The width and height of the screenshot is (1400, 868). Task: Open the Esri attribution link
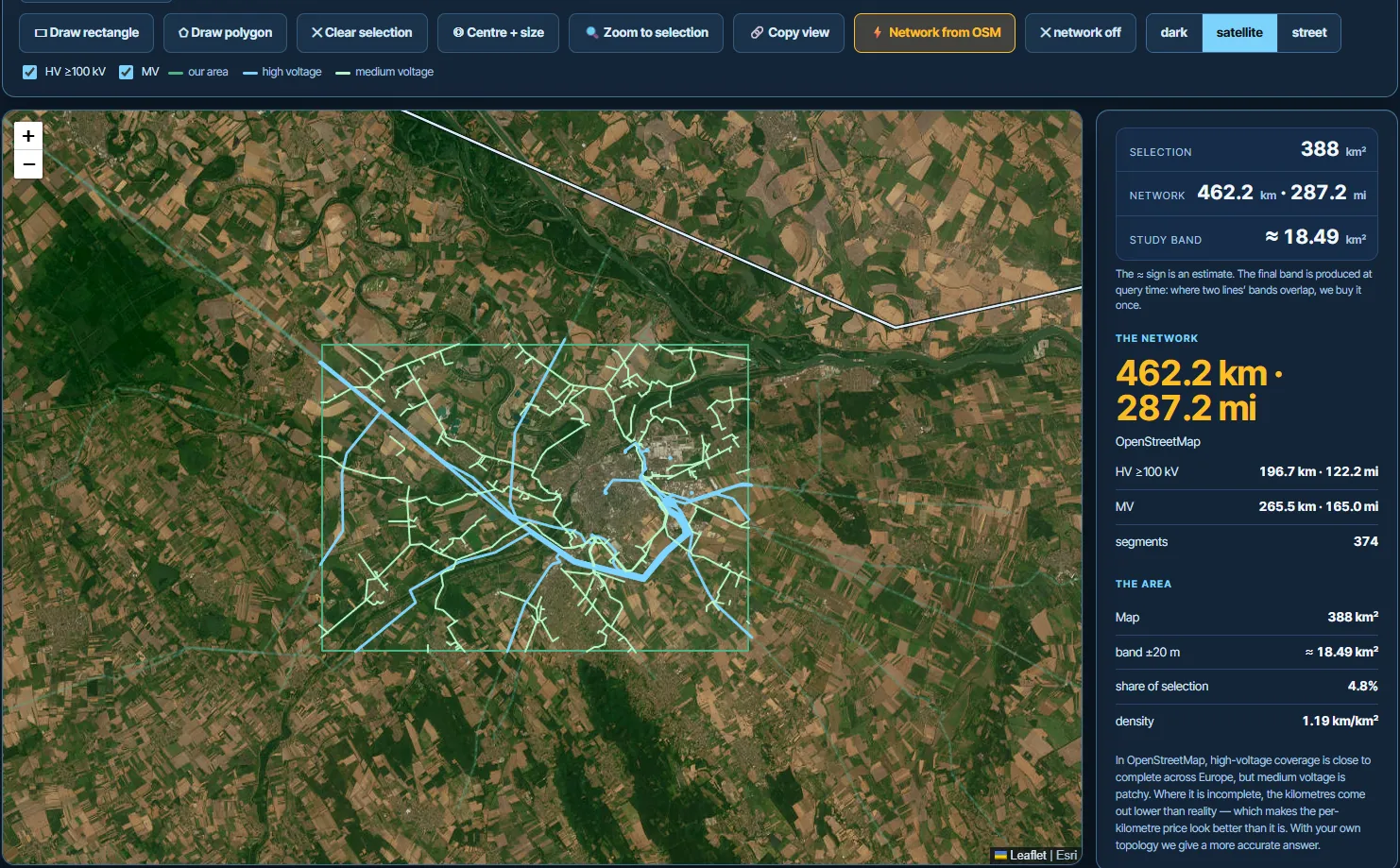click(1067, 855)
